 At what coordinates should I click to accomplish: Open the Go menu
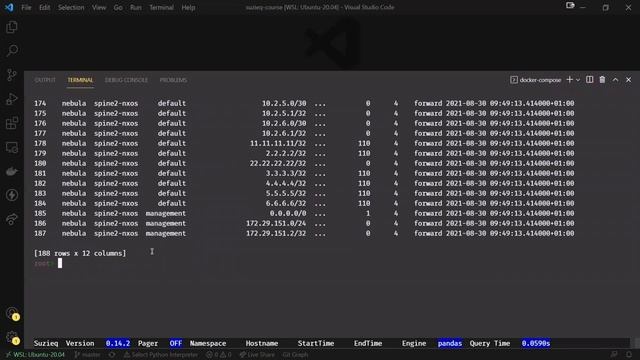118,7
